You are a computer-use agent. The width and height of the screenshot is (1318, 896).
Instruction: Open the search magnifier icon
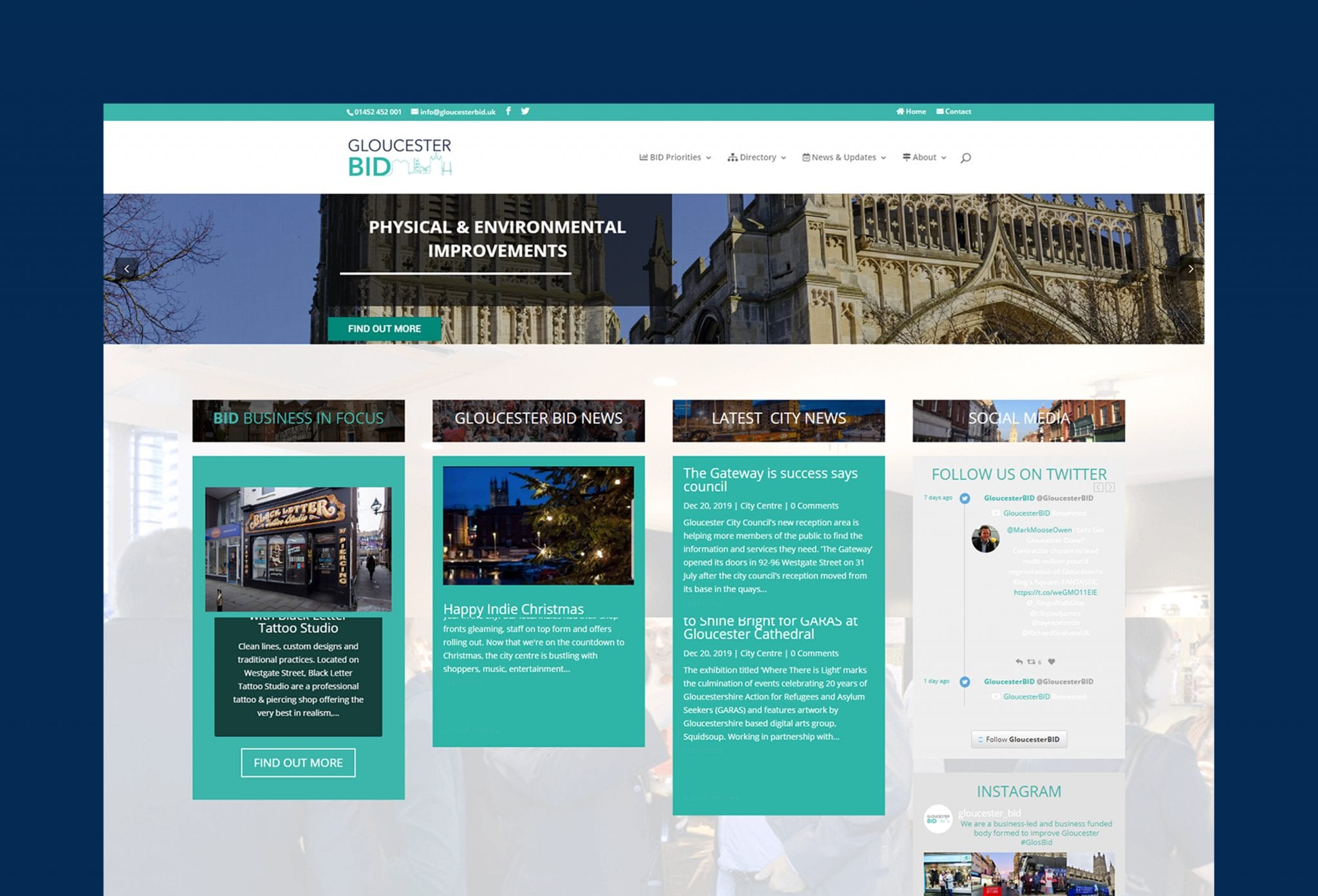click(x=965, y=158)
